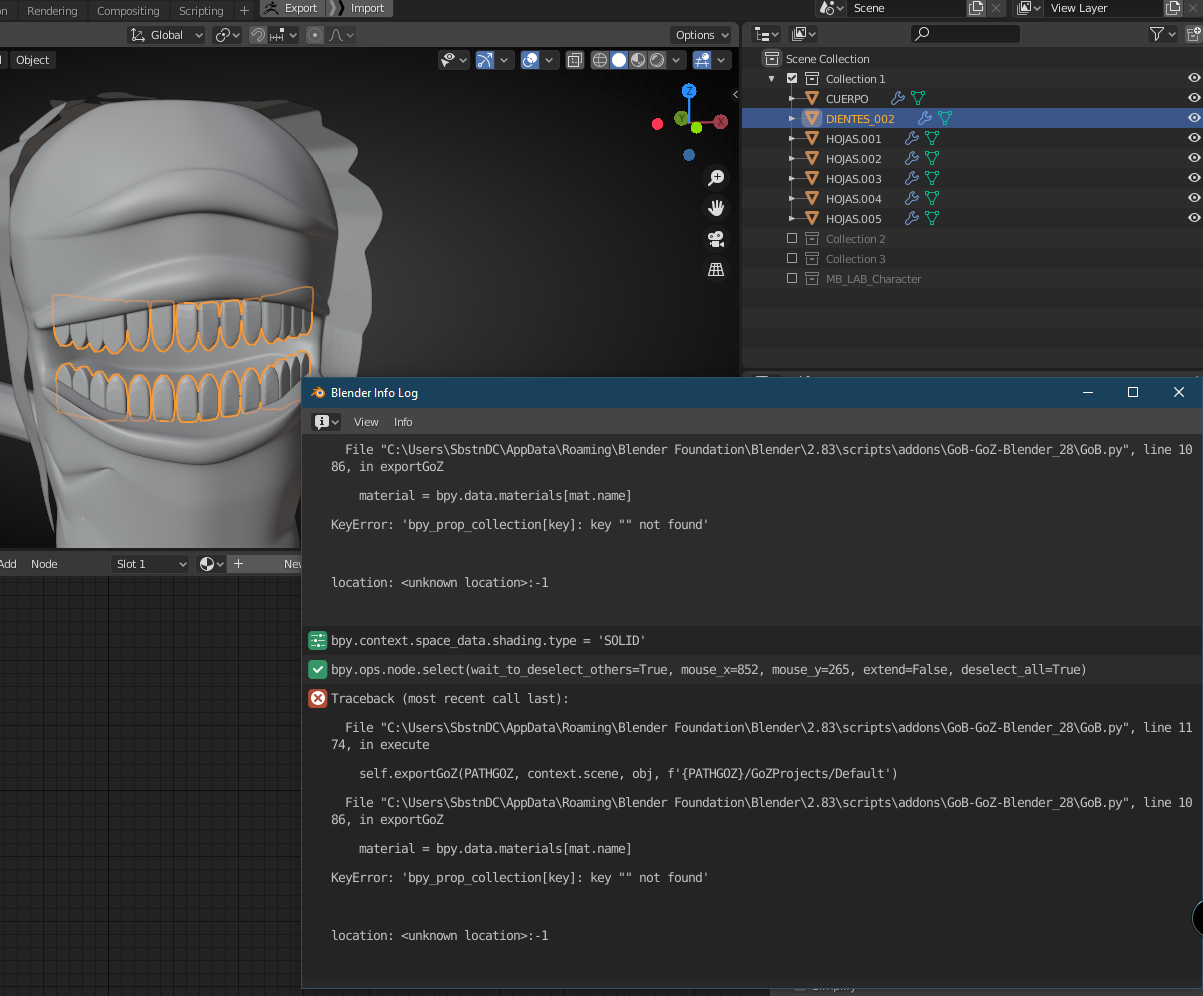The height and width of the screenshot is (996, 1203).
Task: Click the CUERPO mesh data icon
Action: click(918, 99)
